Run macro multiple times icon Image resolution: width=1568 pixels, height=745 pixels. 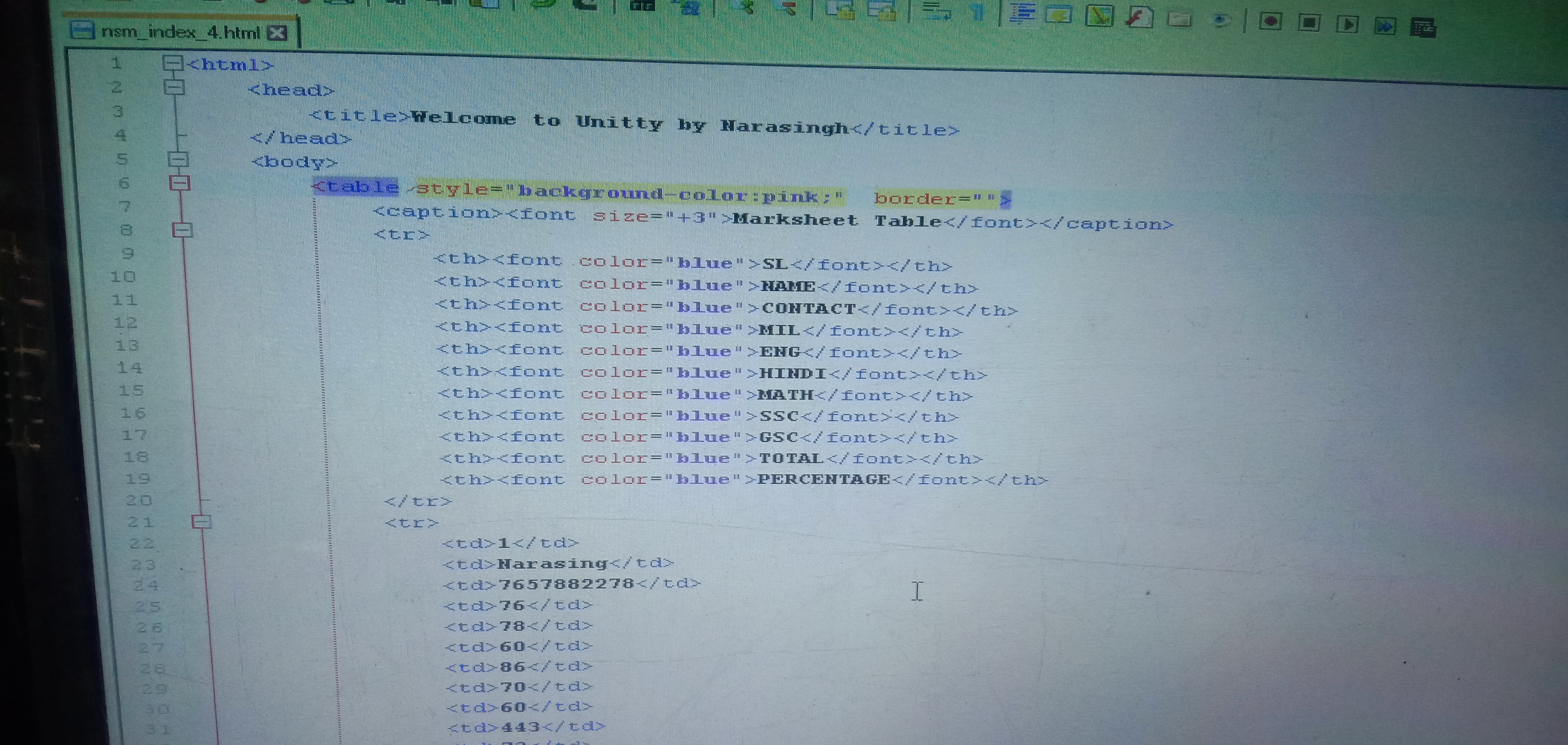tap(1385, 26)
